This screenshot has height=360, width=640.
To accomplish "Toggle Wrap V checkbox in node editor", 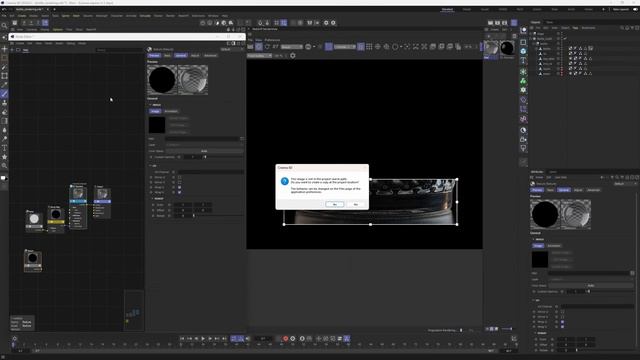I will tap(180, 192).
